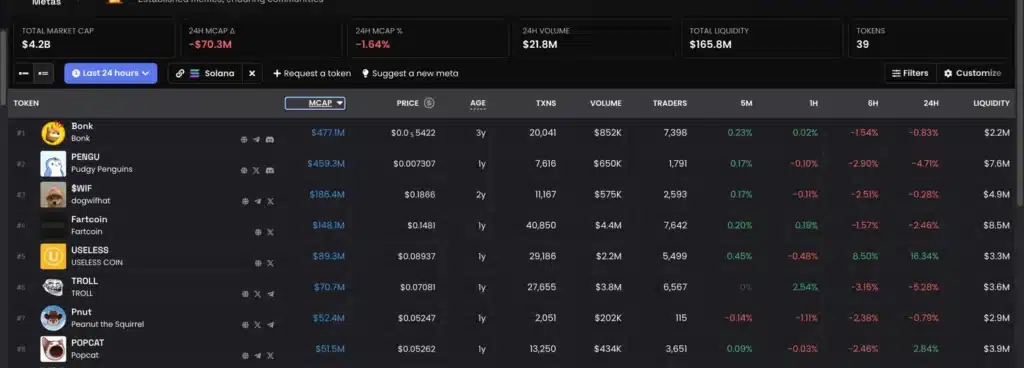Click Fartcoin's $148.1M market cap

(x=328, y=226)
